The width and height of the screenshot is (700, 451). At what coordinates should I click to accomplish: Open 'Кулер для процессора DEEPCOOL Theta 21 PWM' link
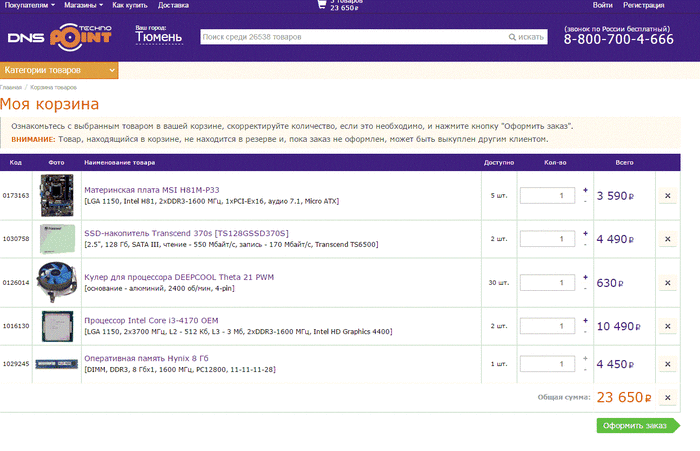click(x=179, y=277)
